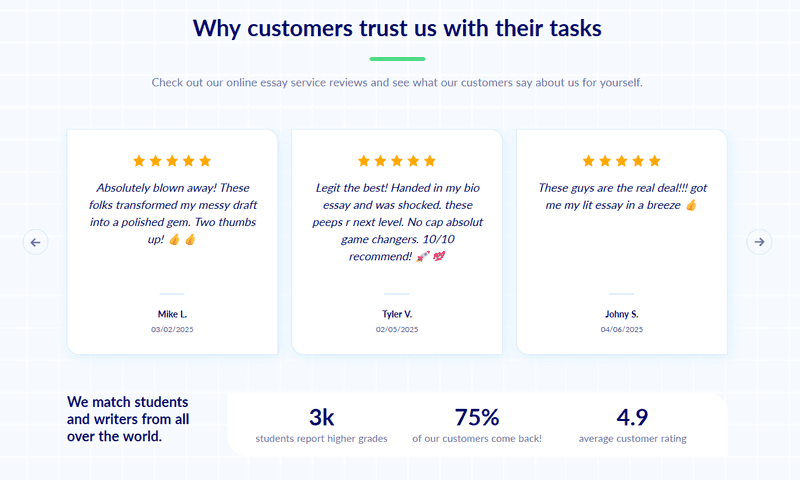The width and height of the screenshot is (800, 480).
Task: Click the date 03/02/2025
Action: pos(172,330)
